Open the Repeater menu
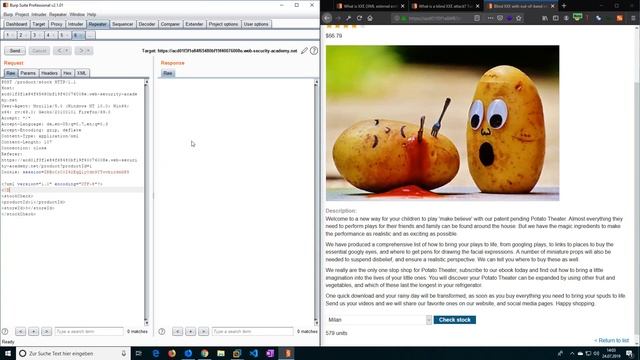 [x=58, y=14]
